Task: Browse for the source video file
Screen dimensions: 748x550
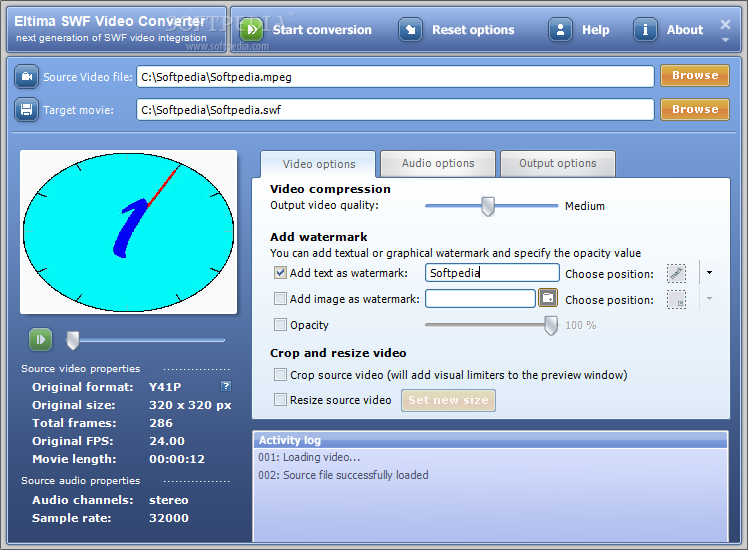Action: tap(695, 75)
